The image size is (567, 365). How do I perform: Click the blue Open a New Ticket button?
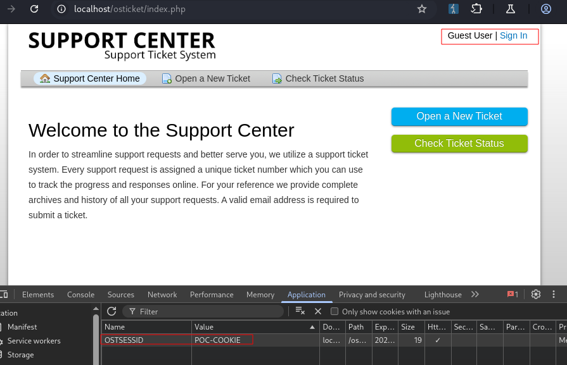click(459, 116)
